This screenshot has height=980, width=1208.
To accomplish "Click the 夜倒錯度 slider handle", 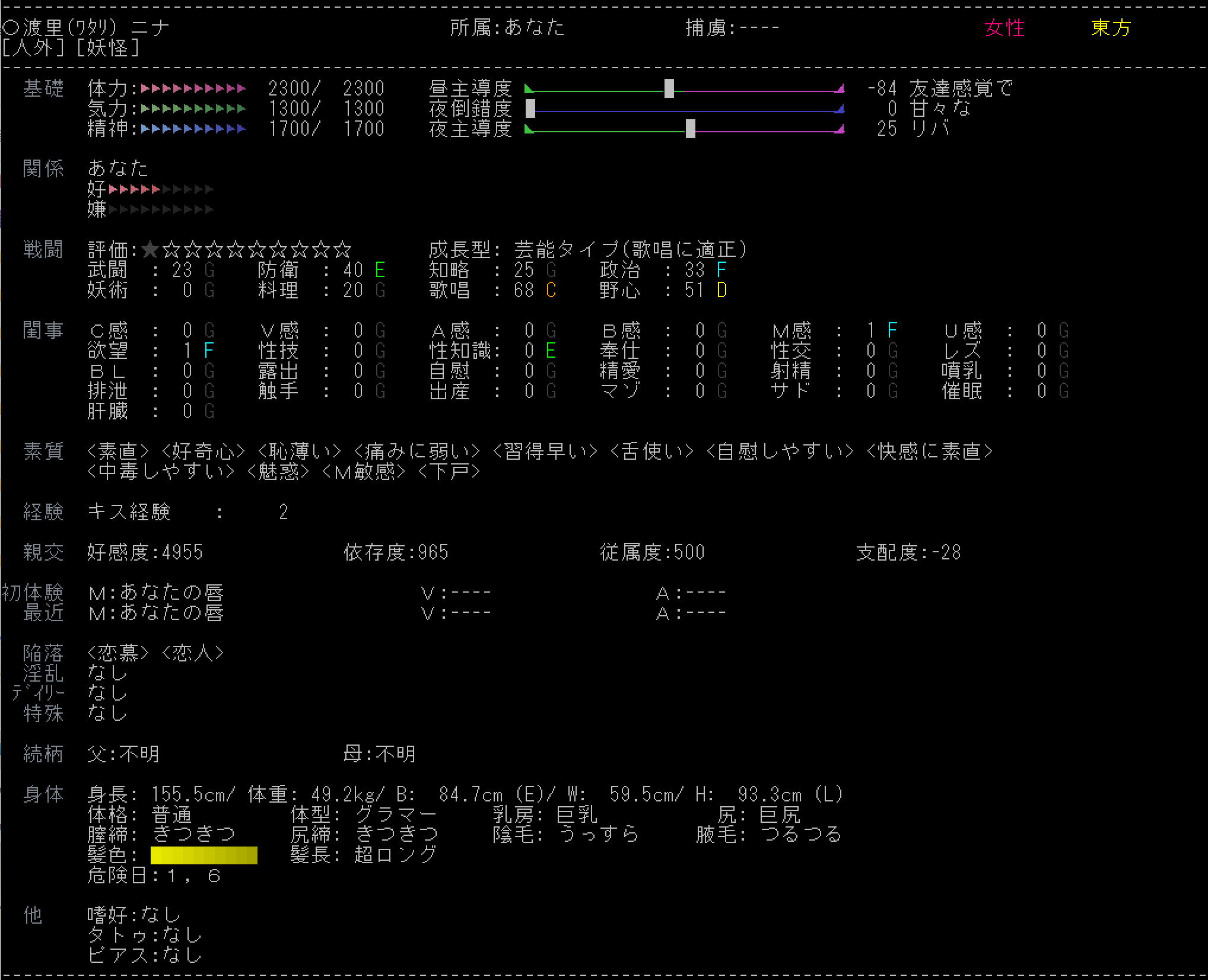I will 530,109.
